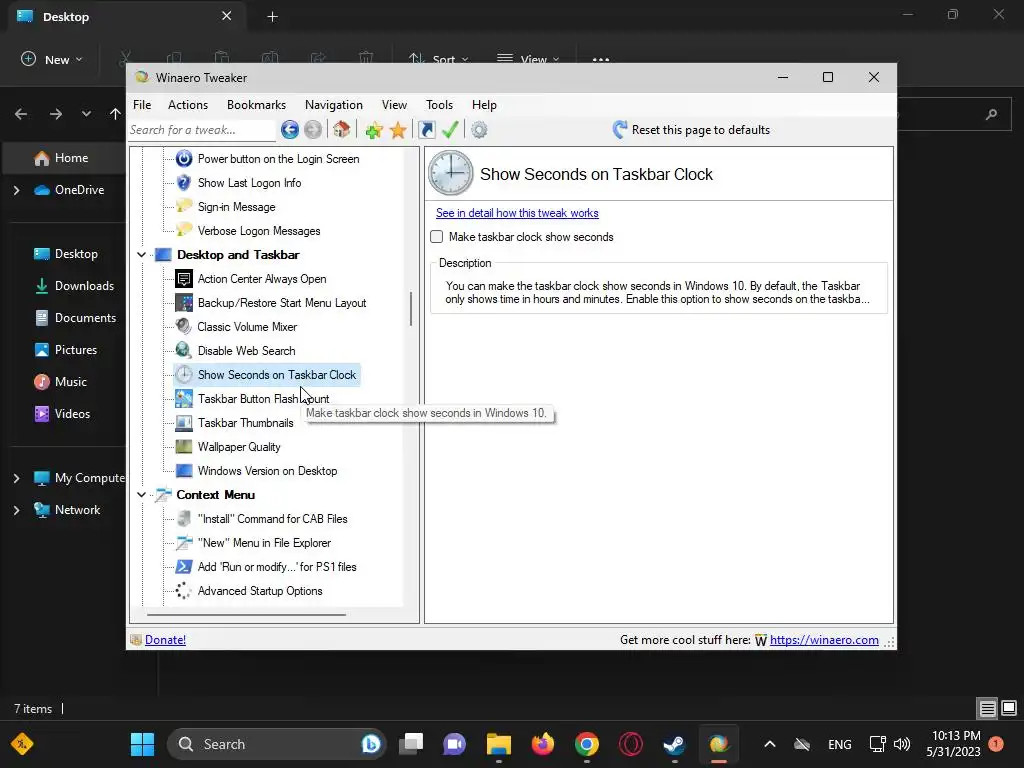Open Opera browser from the taskbar

[630, 744]
